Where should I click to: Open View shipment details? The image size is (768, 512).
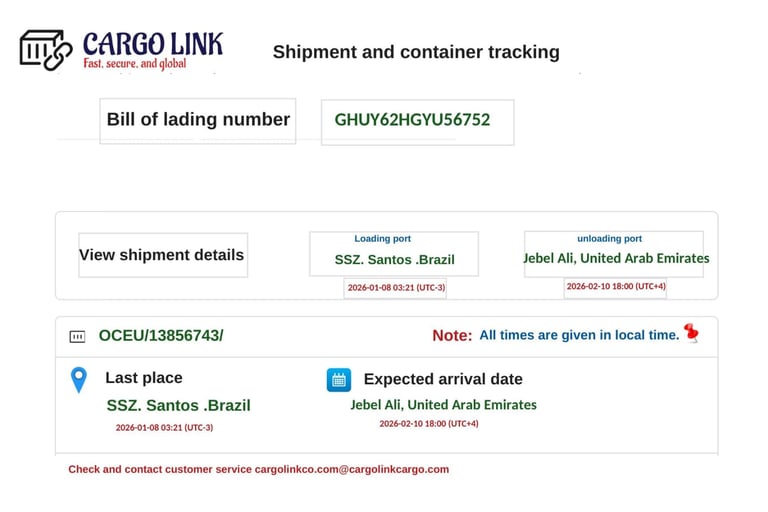pyautogui.click(x=162, y=255)
